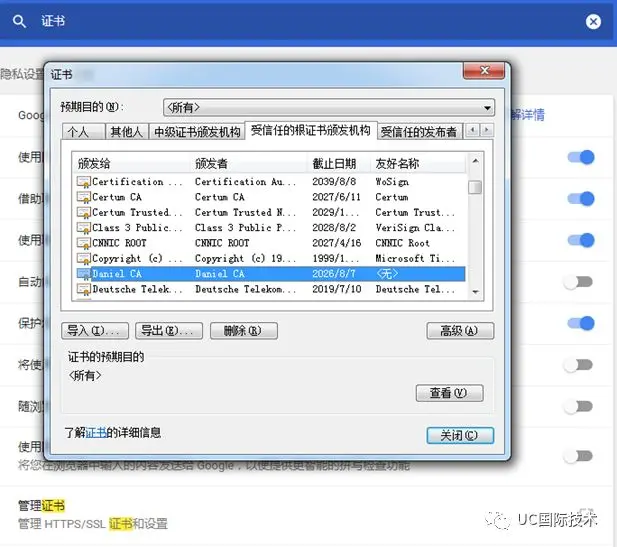Image resolution: width=617 pixels, height=547 pixels.
Task: Click the 证书 search input field
Action: [x=307, y=21]
